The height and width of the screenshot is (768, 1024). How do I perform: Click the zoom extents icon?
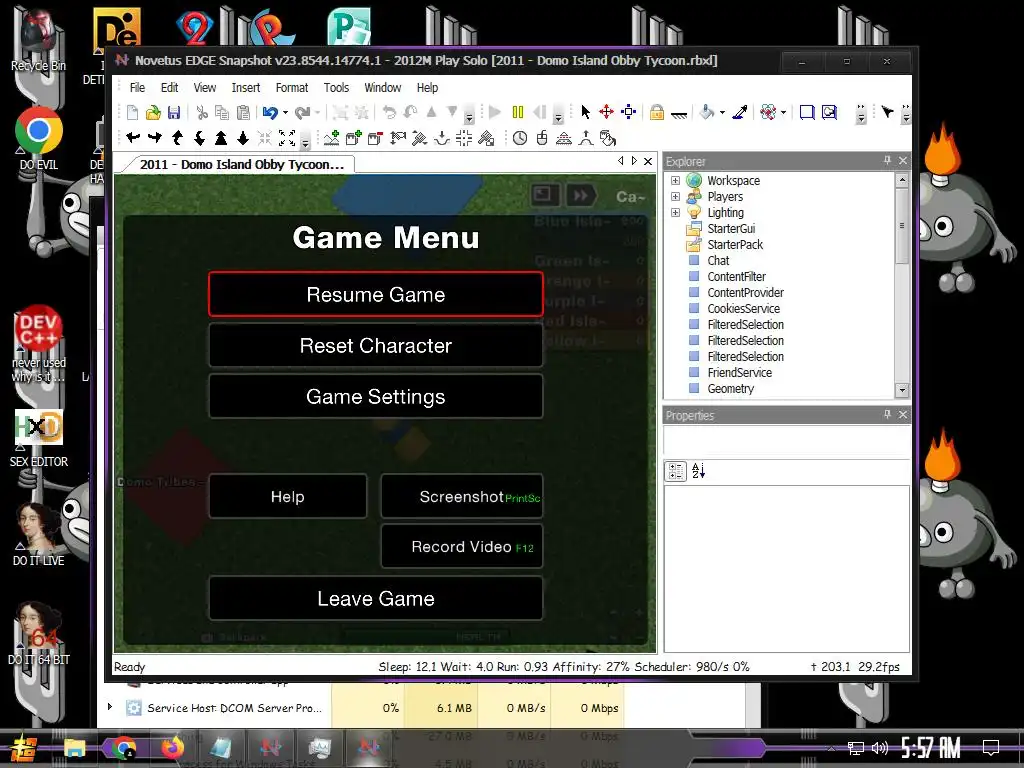click(287, 138)
